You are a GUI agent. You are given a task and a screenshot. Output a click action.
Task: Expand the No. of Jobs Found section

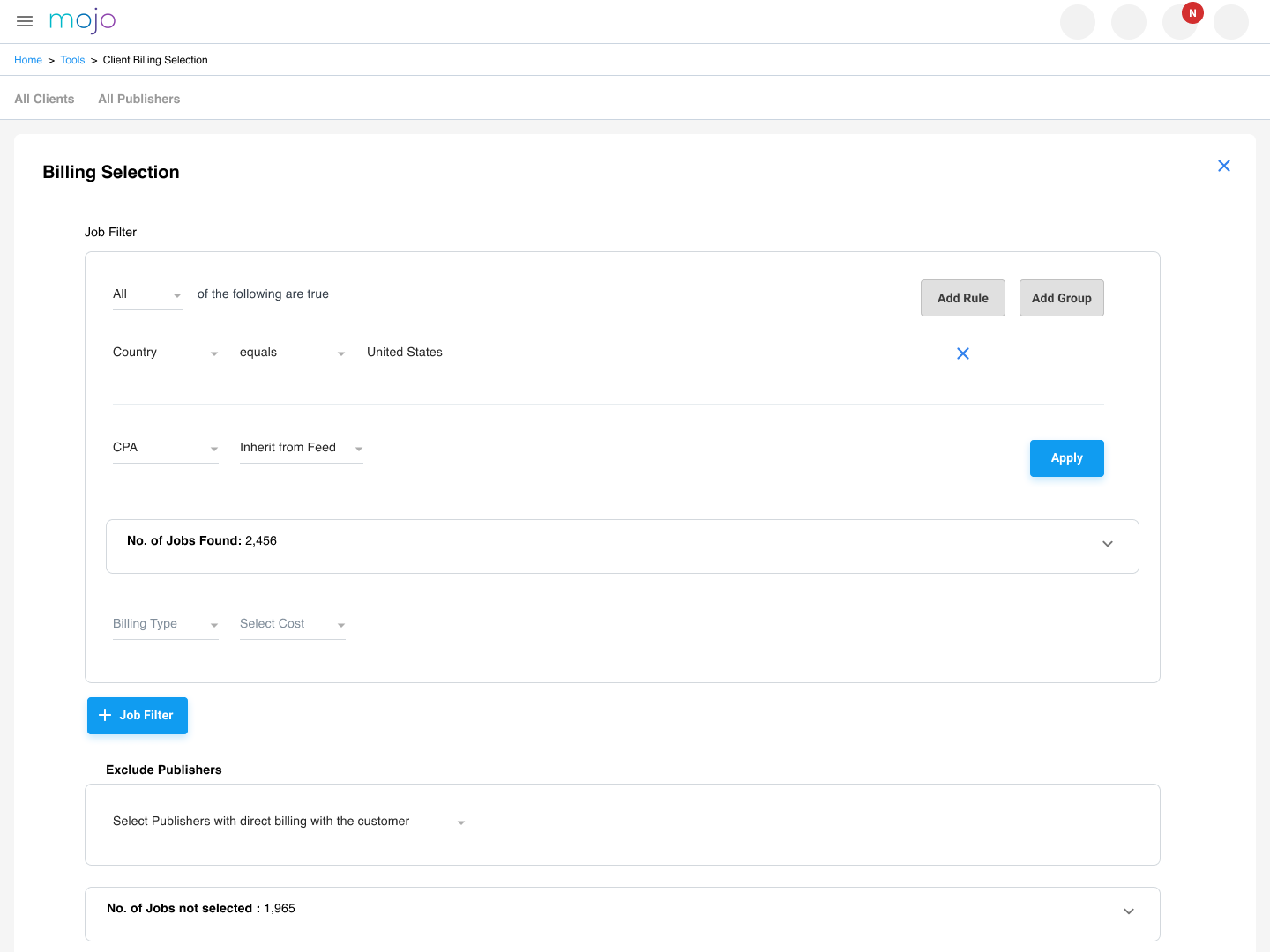point(1107,544)
